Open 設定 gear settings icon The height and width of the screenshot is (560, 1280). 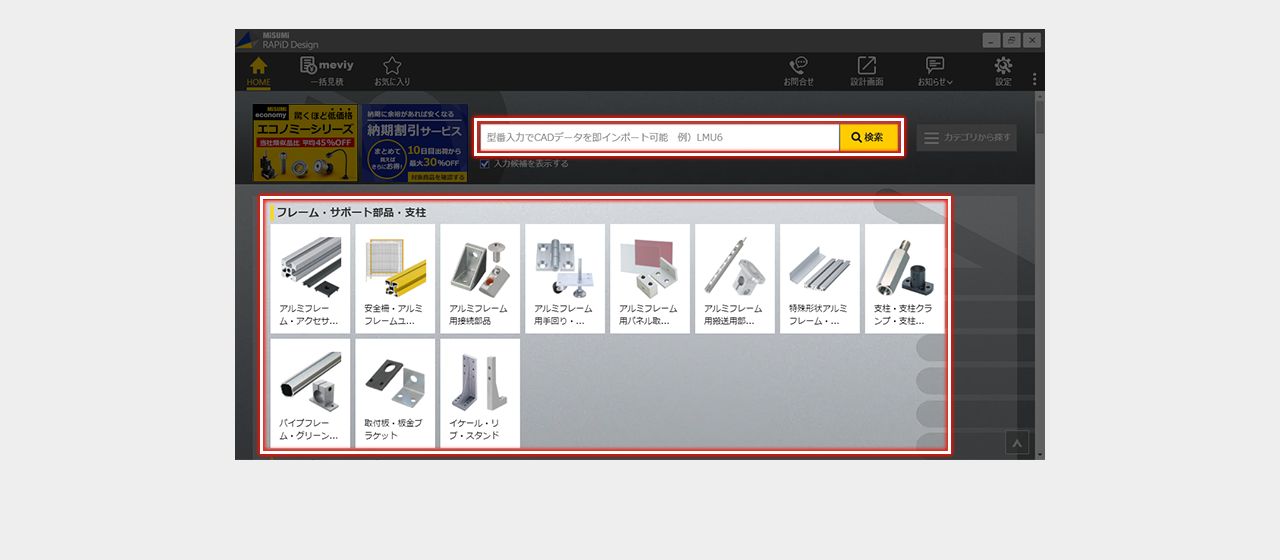tap(1002, 70)
